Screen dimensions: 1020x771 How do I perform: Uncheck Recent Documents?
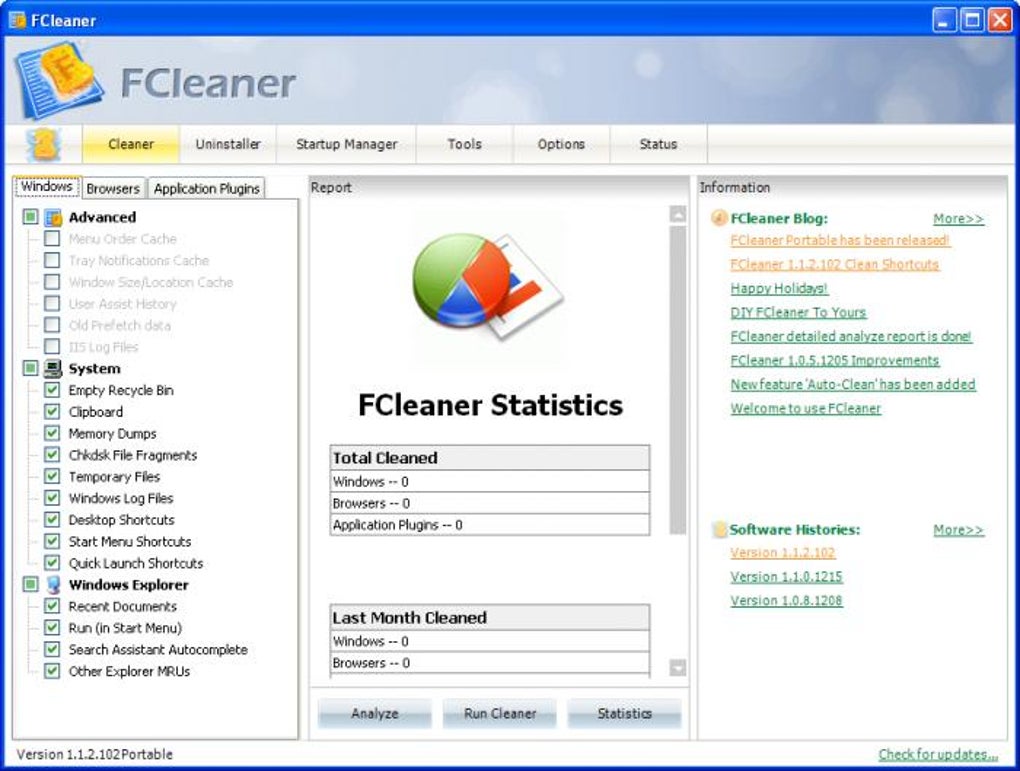point(52,606)
